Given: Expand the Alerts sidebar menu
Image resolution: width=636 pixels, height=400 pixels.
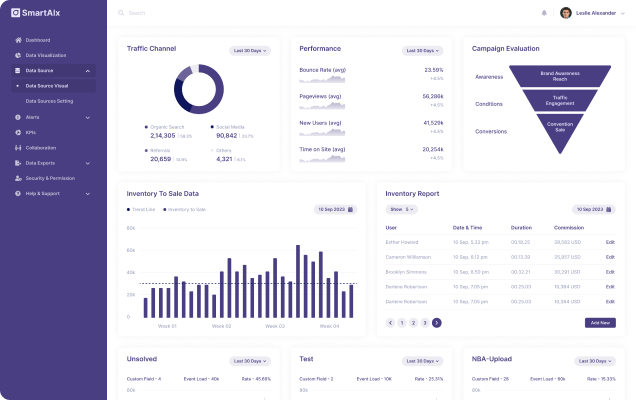Looking at the screenshot, I should point(88,117).
